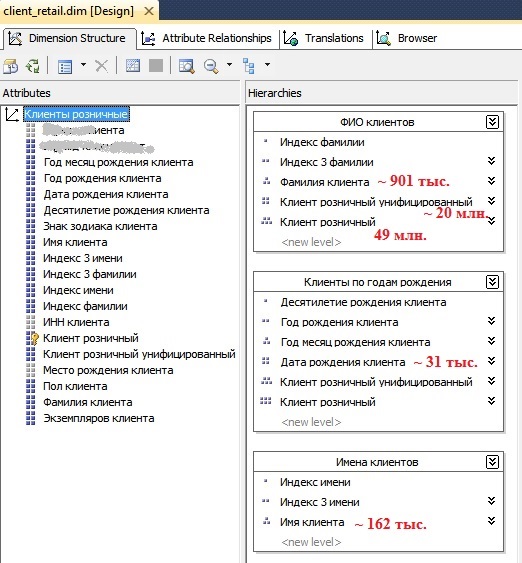Open the Browser tab

click(409, 38)
